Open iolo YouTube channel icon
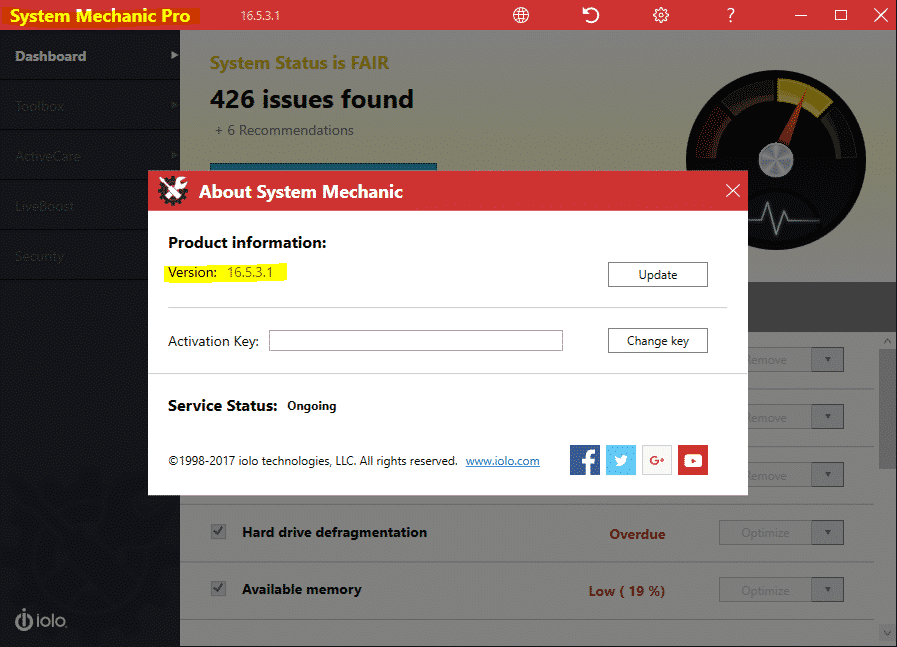 point(693,460)
